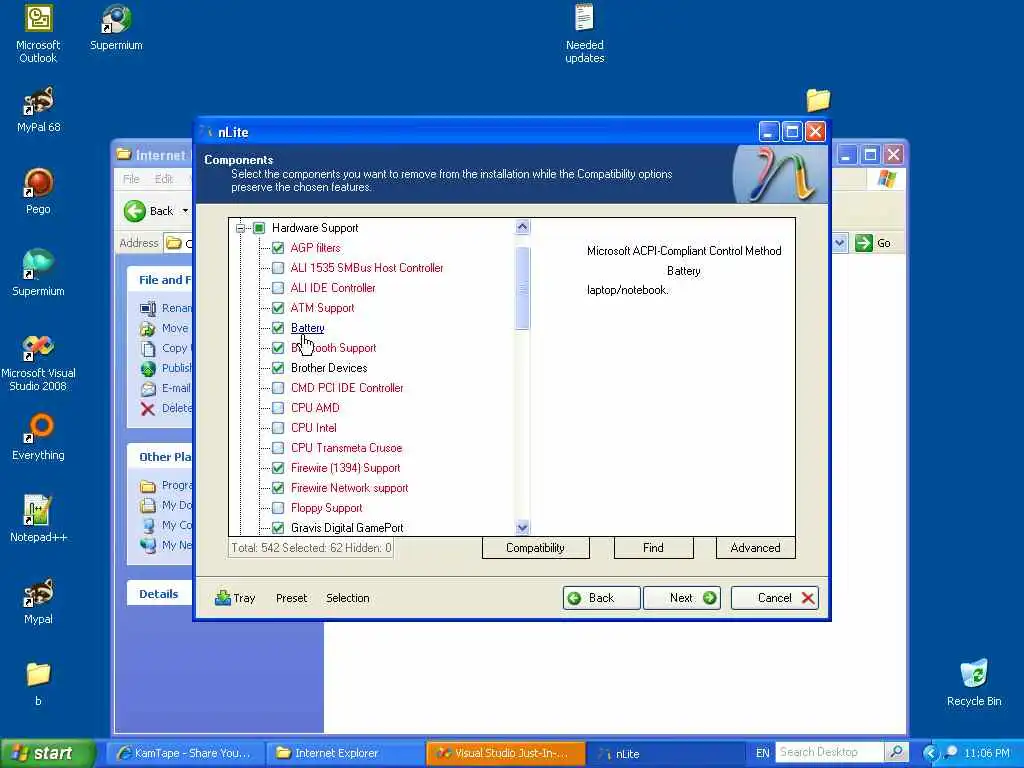Click the 11:06 PM system clock

(x=986, y=753)
